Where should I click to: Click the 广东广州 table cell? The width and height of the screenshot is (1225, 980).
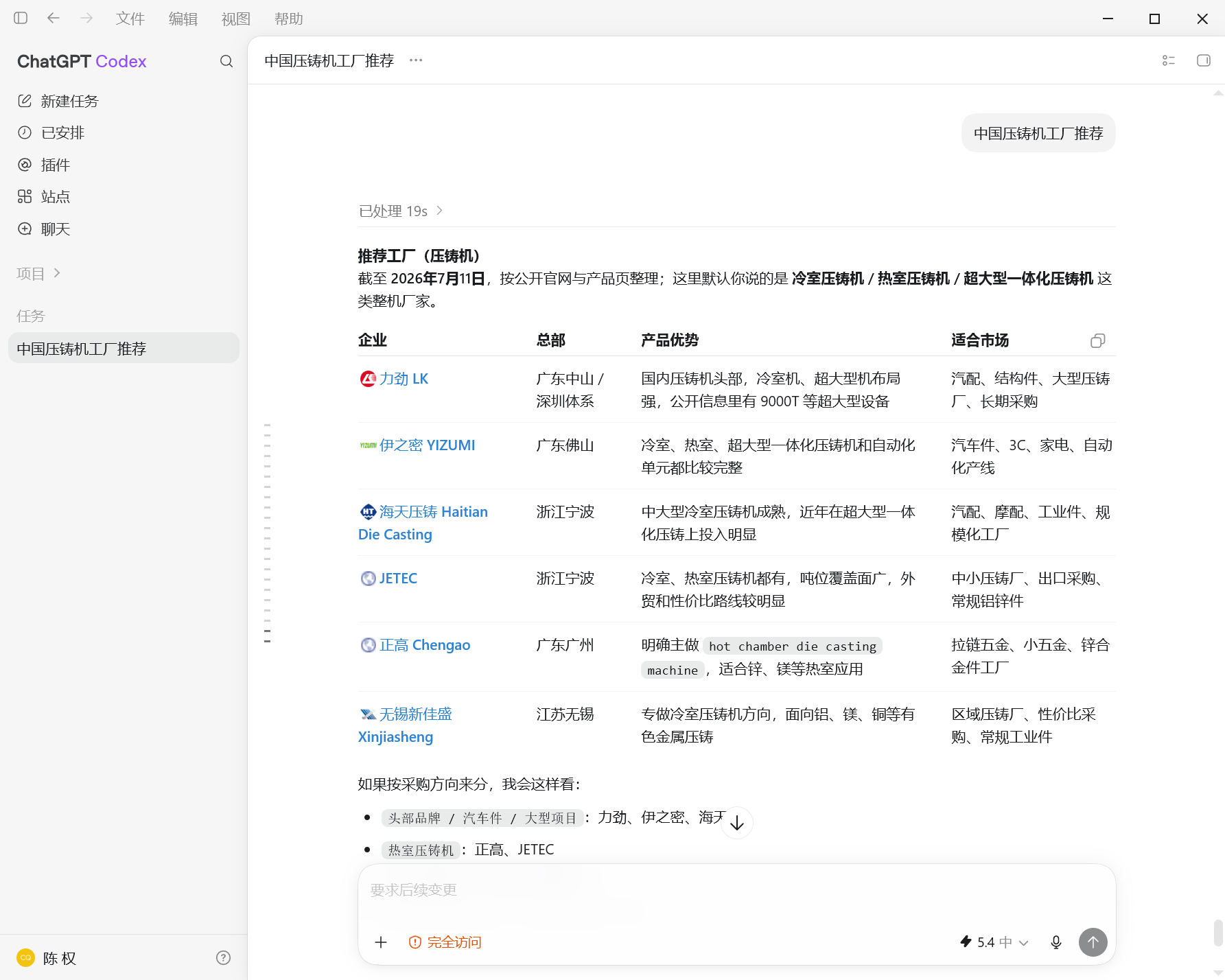point(565,644)
